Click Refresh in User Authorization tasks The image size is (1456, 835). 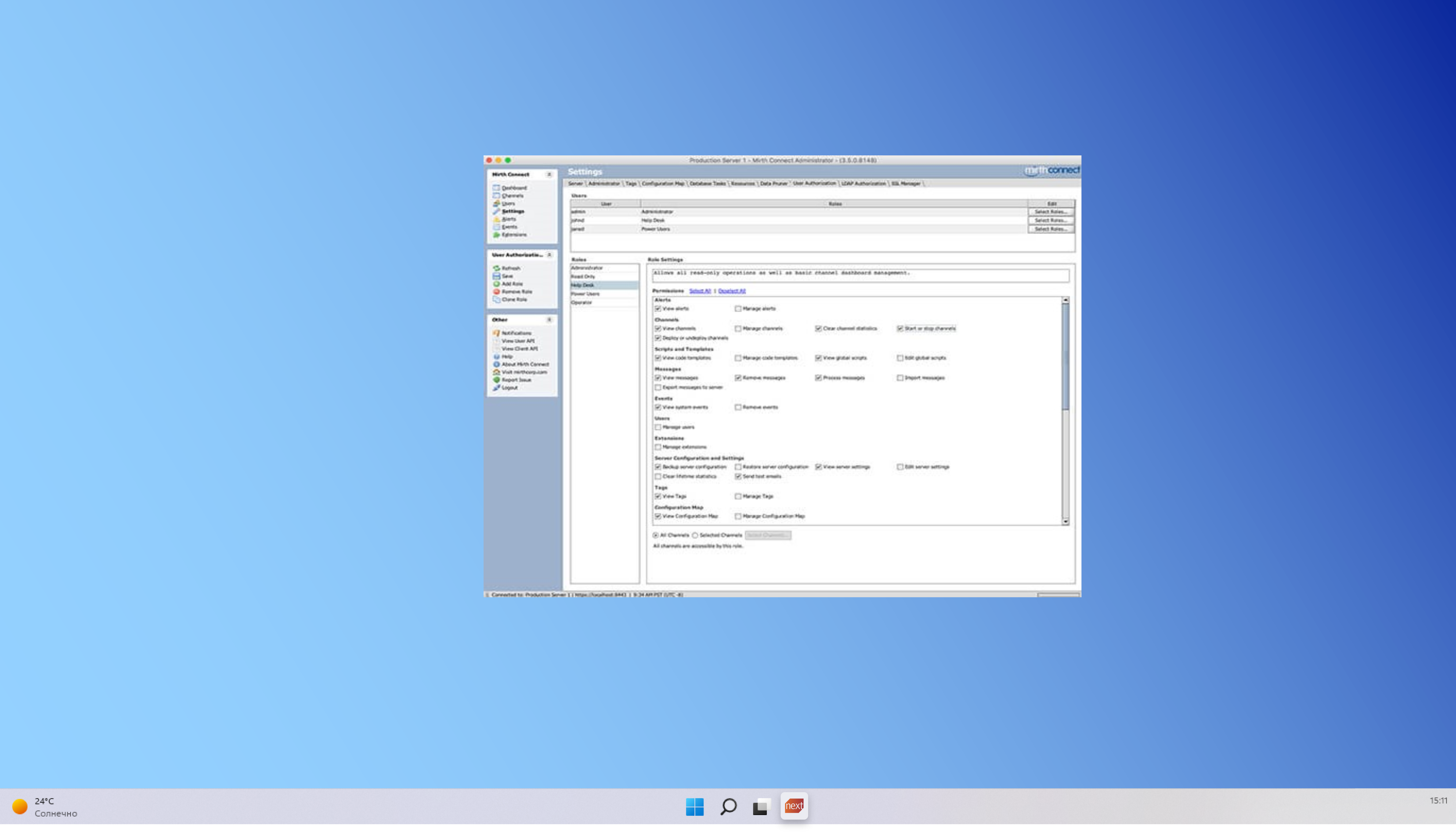(507, 268)
